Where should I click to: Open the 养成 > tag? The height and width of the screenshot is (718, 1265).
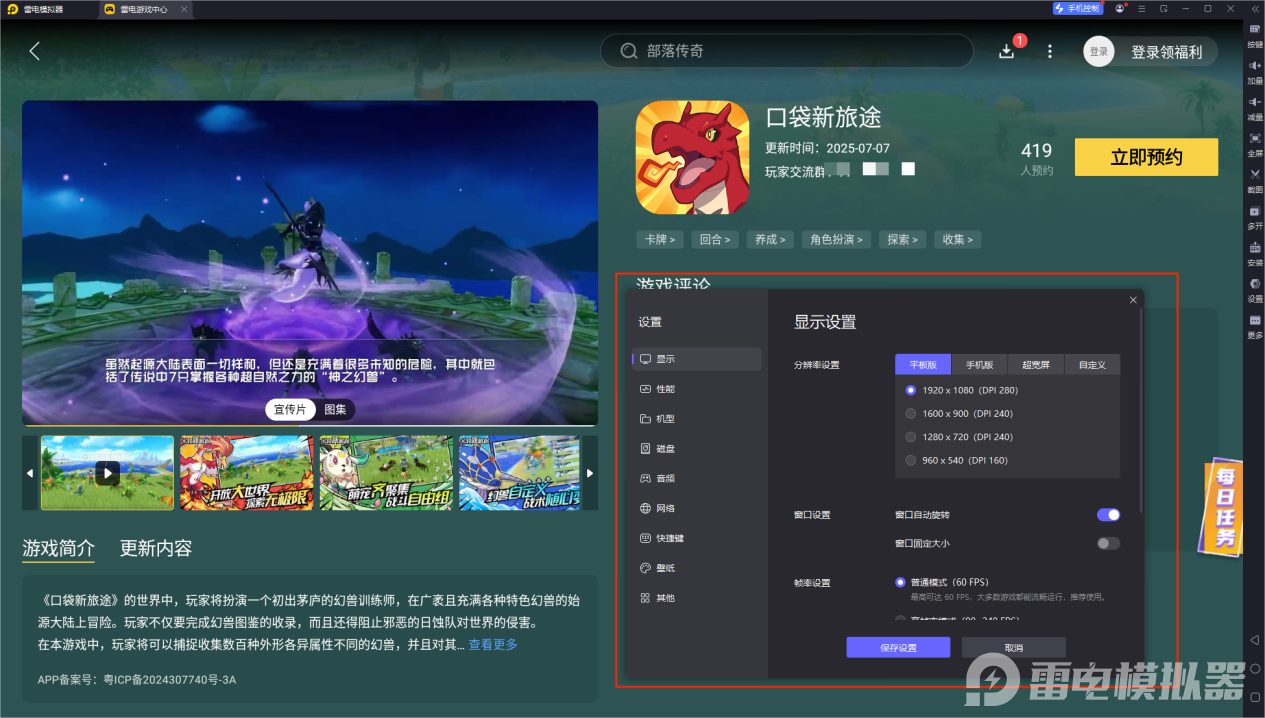(770, 240)
